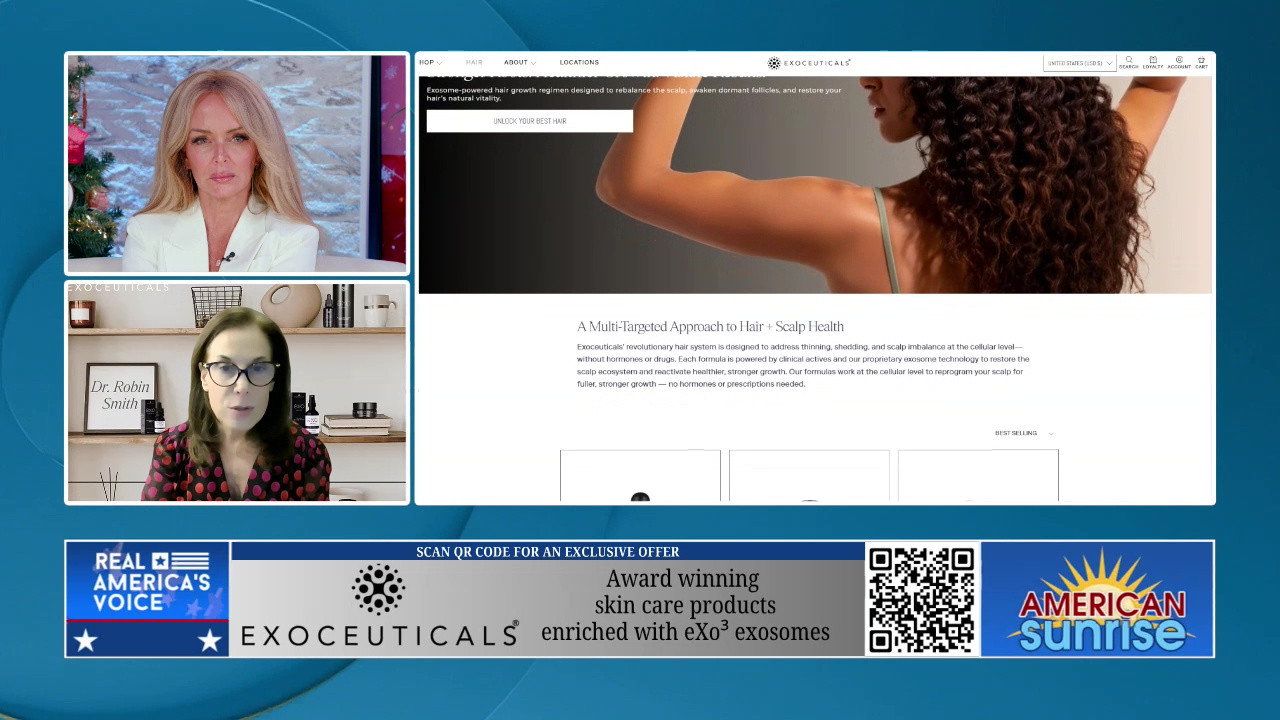Expand the Shop menu dropdown
Viewport: 1280px width, 720px height.
(x=430, y=63)
